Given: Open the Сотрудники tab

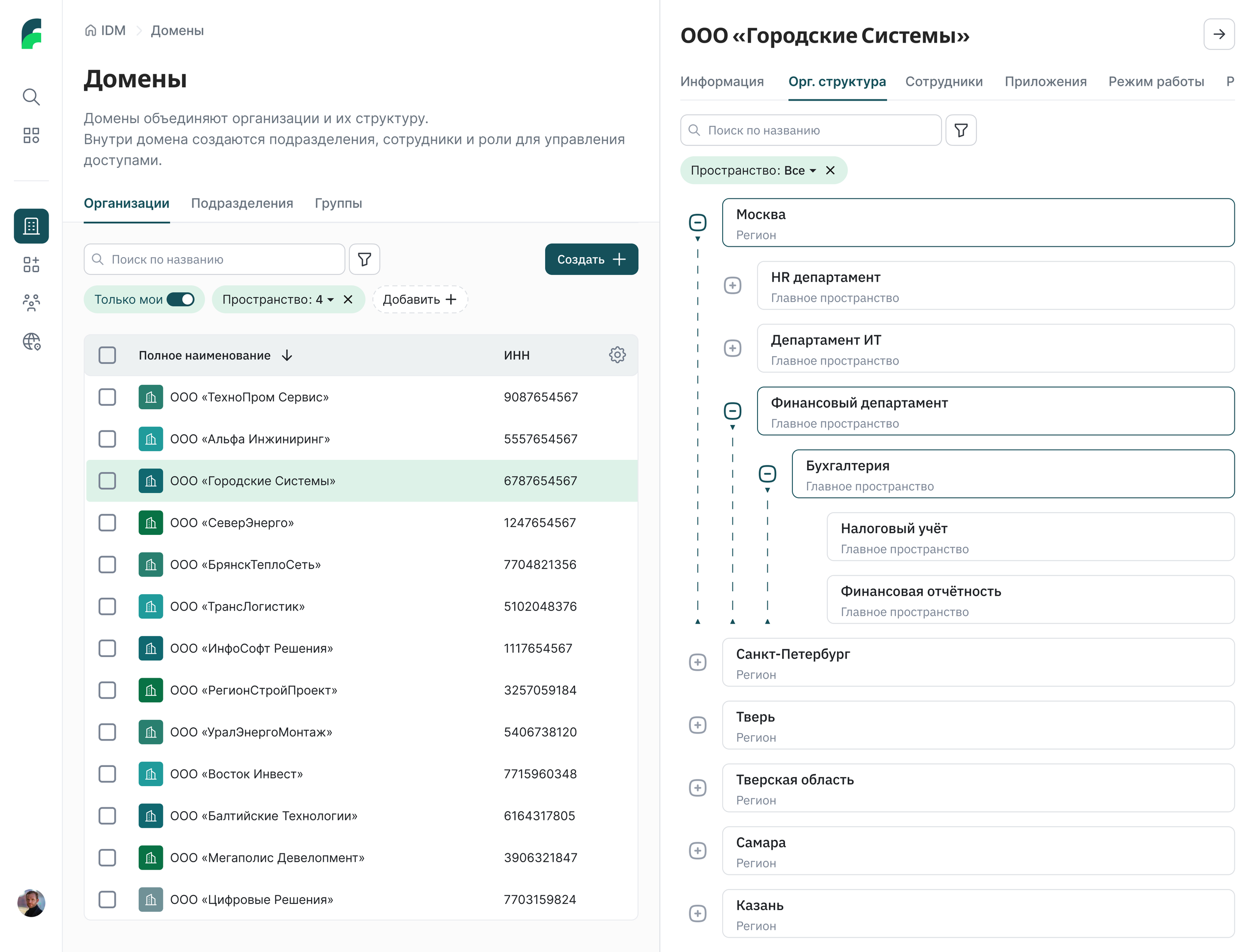Looking at the screenshot, I should point(943,82).
